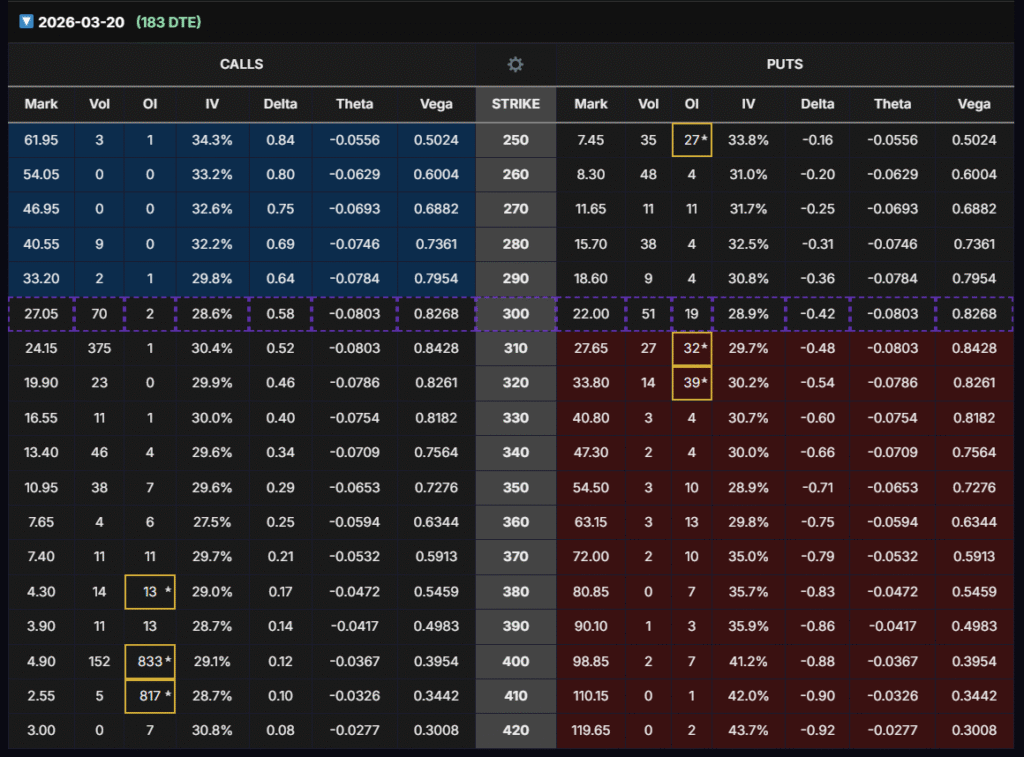This screenshot has height=757, width=1024.
Task: Sort by calls Mark column header
Action: pyautogui.click(x=41, y=104)
